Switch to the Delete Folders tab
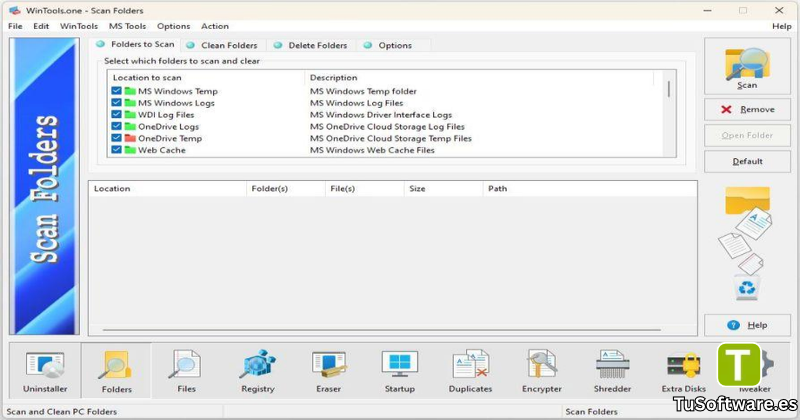This screenshot has height=420, width=800. click(x=311, y=45)
